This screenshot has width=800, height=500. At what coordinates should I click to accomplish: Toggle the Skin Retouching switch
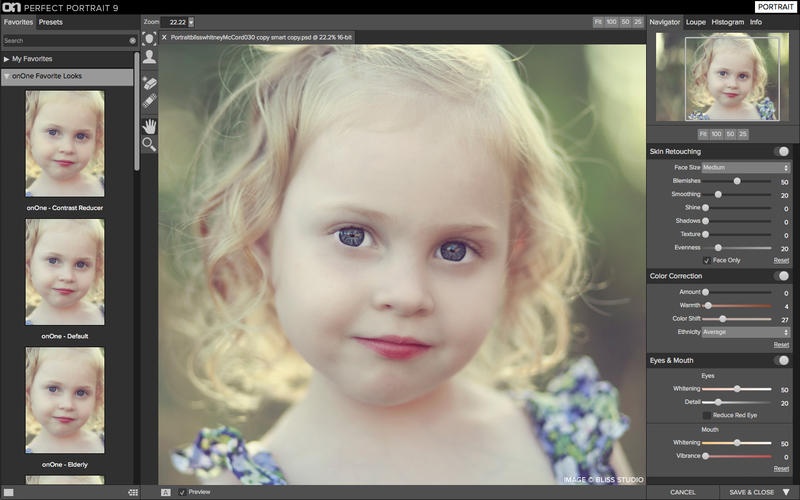[781, 151]
